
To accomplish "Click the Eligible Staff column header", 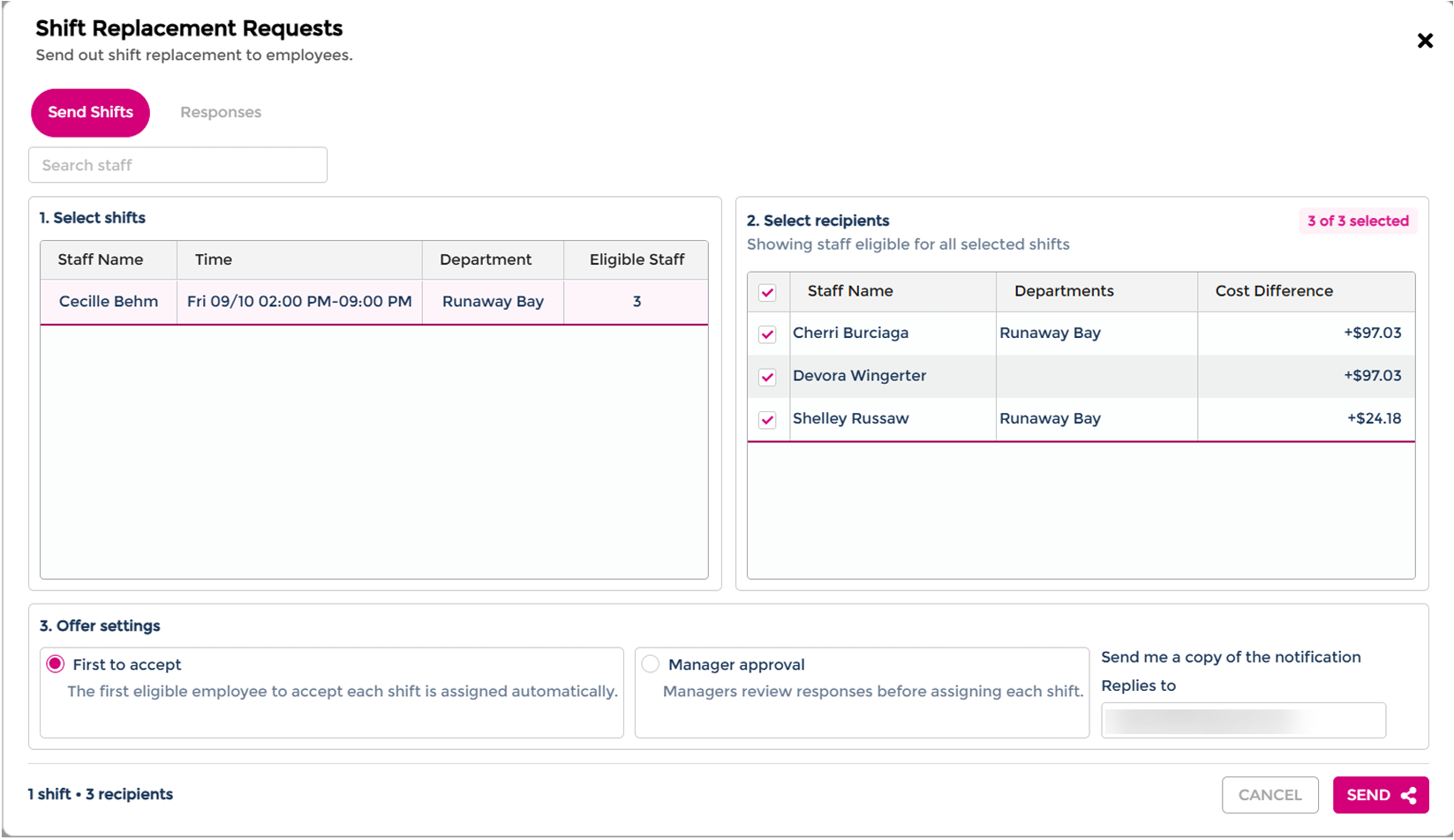I will [x=637, y=259].
